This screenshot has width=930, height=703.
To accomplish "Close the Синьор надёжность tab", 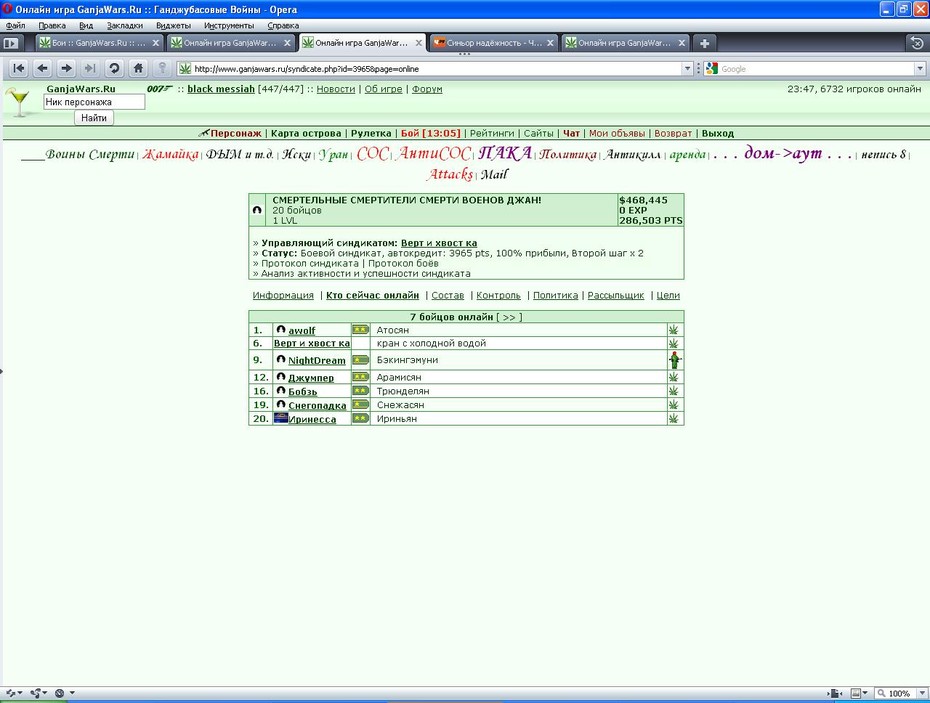I will click(550, 43).
